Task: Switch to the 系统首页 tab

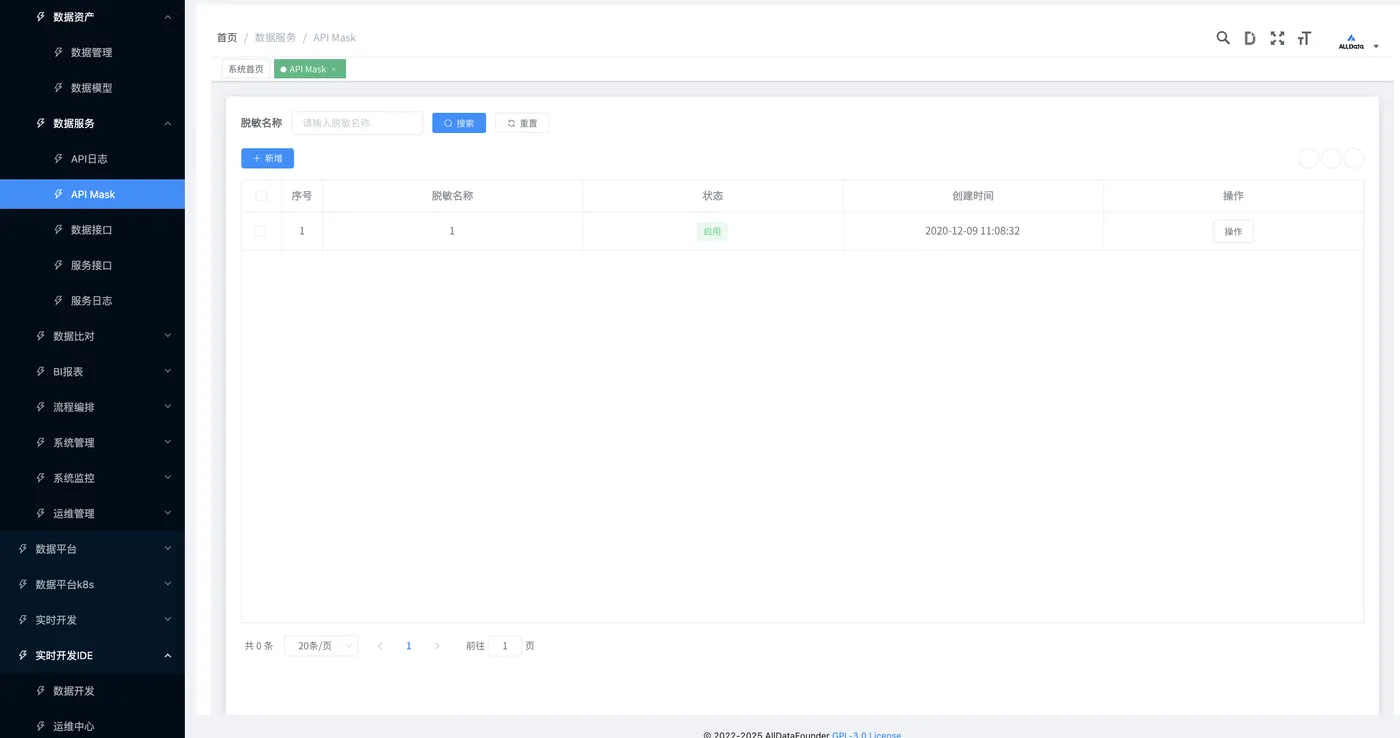Action: [246, 69]
